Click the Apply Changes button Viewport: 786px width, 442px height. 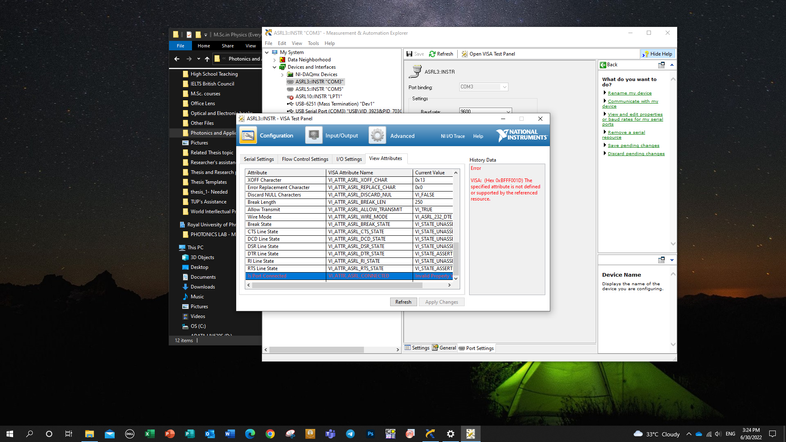[441, 302]
